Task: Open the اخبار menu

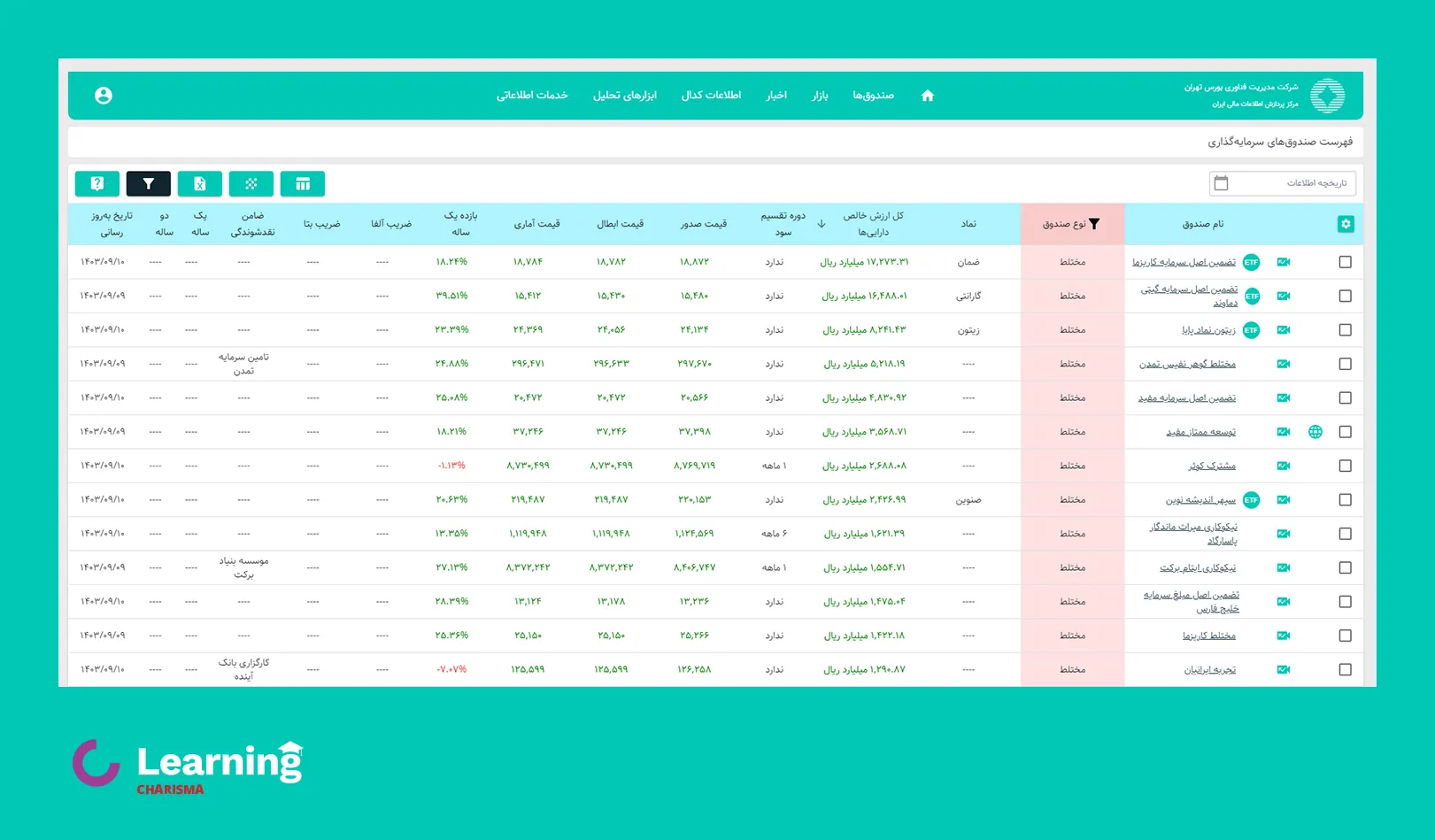Action: pos(776,96)
